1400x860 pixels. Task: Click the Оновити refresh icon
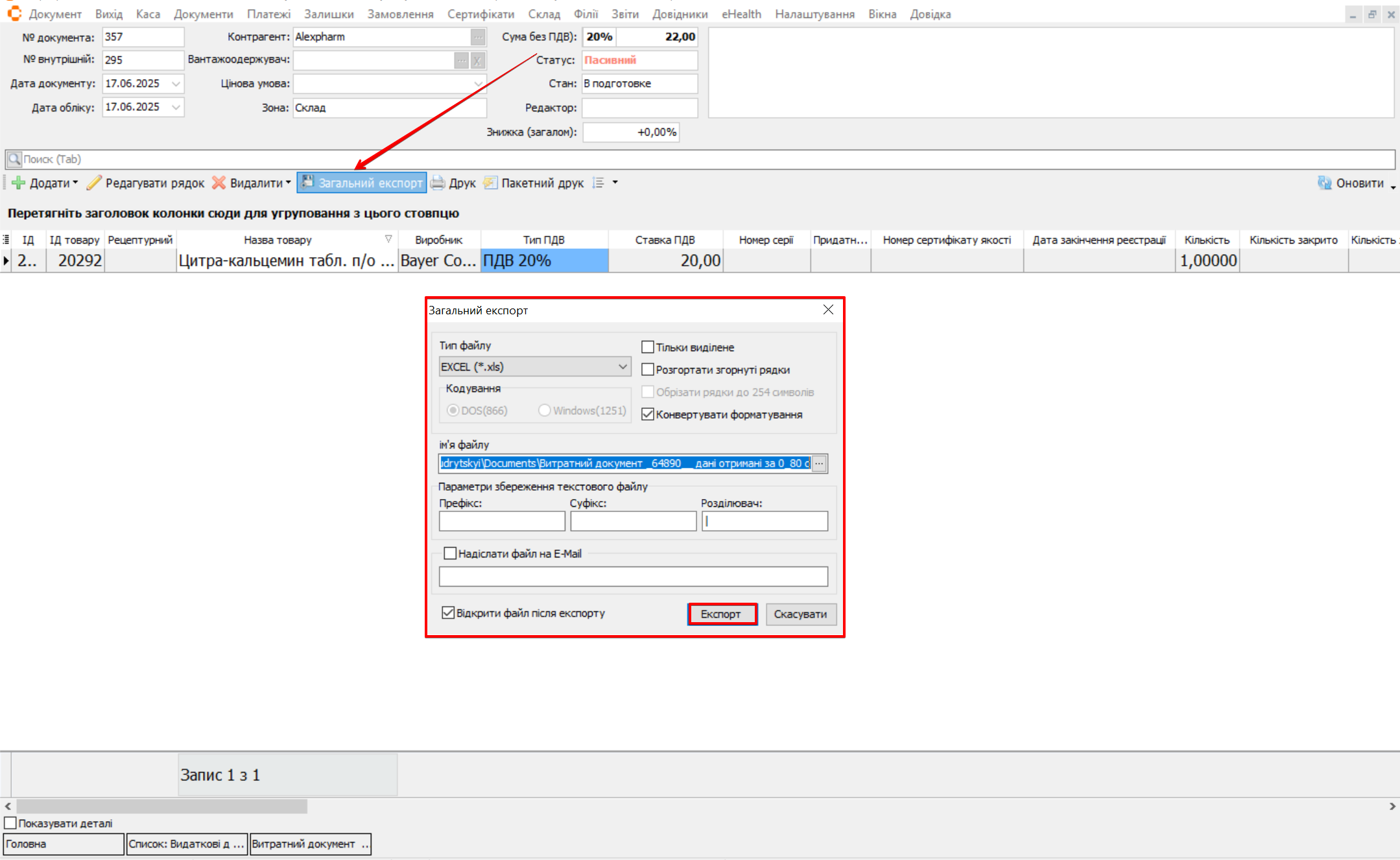(x=1324, y=183)
